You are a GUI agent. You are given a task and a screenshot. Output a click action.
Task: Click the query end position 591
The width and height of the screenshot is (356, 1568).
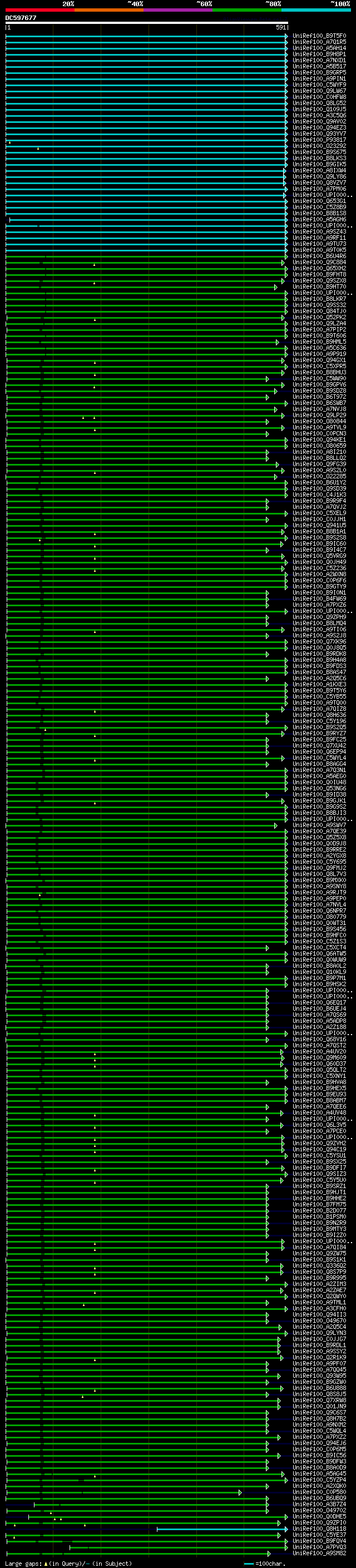pos(280,27)
